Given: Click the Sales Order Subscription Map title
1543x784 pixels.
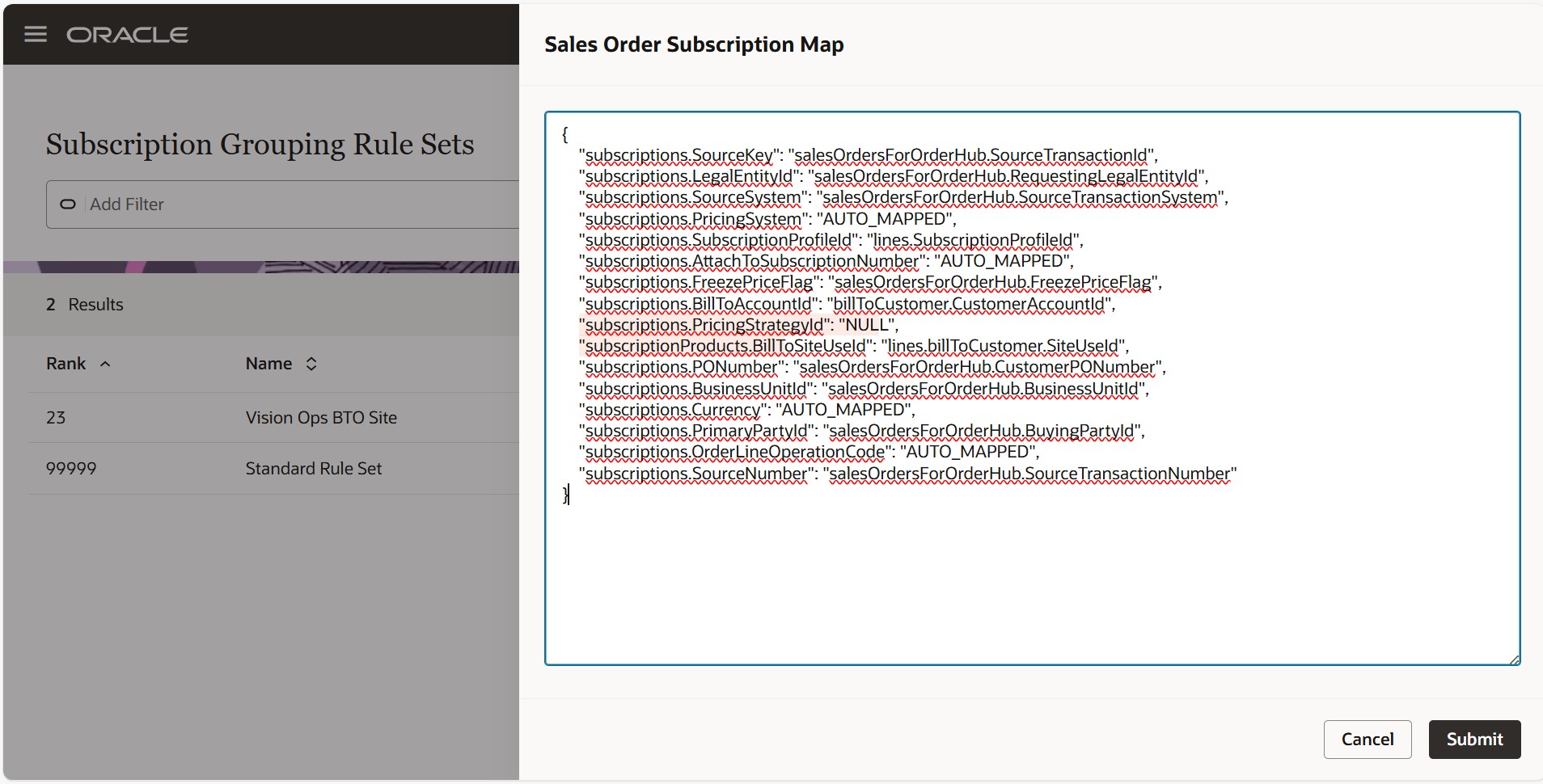Looking at the screenshot, I should tap(694, 44).
